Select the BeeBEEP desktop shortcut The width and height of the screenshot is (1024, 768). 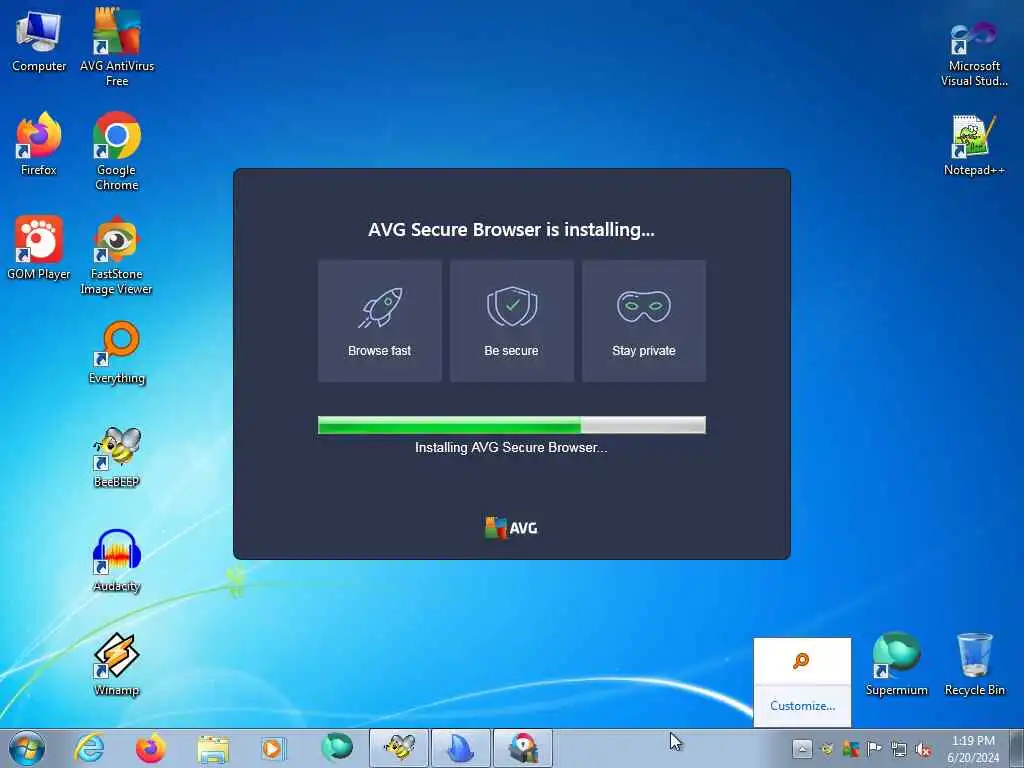tap(117, 456)
